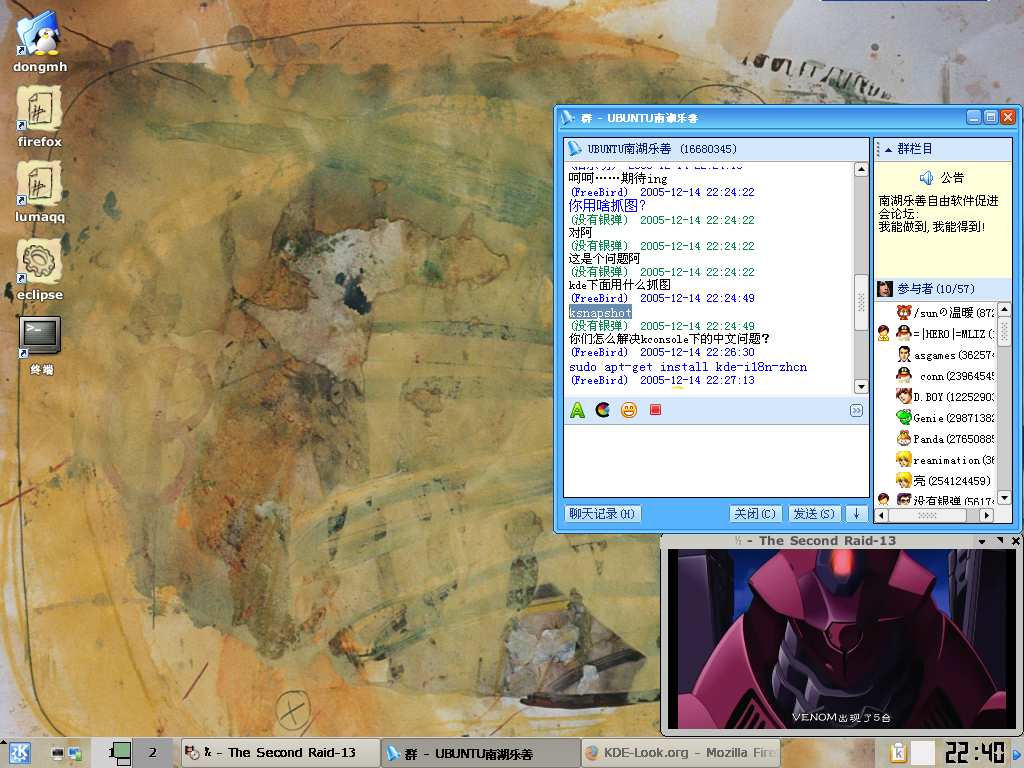The height and width of the screenshot is (768, 1024).
Task: Click the 'sudo apt-get install kde-i18n-zhcn' message
Action: 688,367
